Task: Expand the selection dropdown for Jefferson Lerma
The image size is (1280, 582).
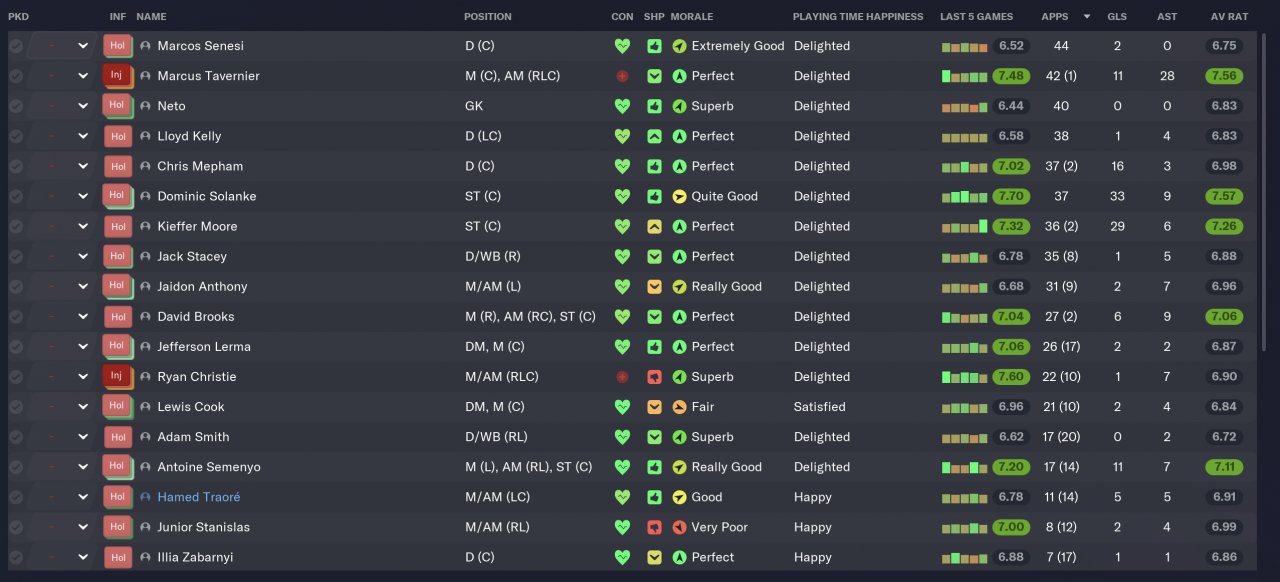Action: click(83, 347)
